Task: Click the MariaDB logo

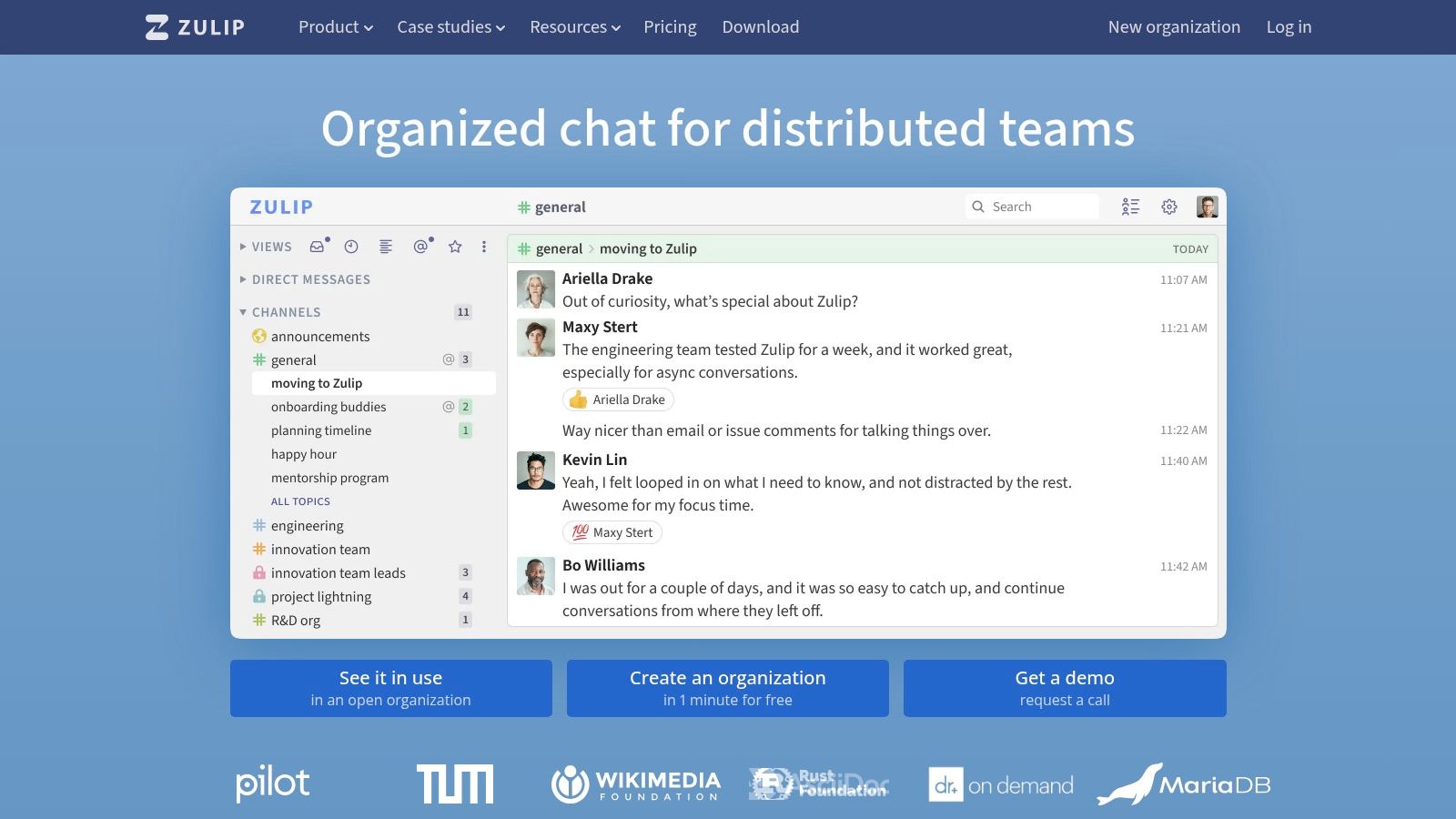Action: tap(1184, 784)
